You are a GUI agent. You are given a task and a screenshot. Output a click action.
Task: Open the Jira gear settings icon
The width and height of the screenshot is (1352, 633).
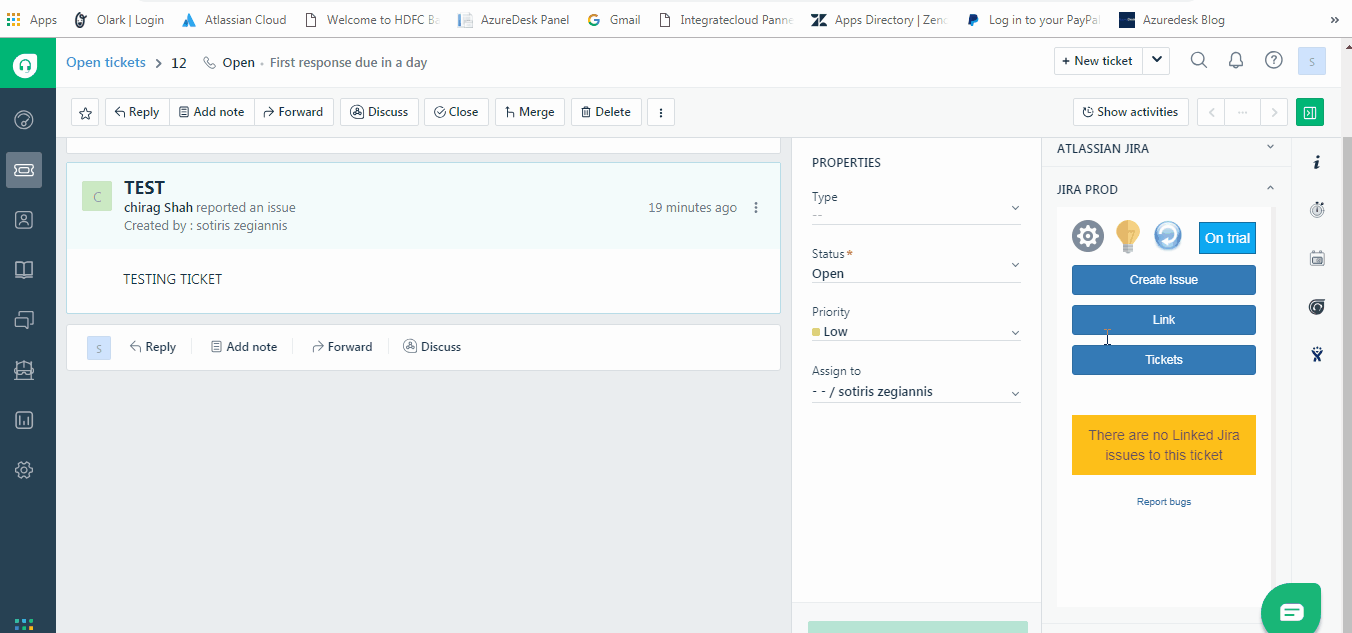click(1088, 236)
